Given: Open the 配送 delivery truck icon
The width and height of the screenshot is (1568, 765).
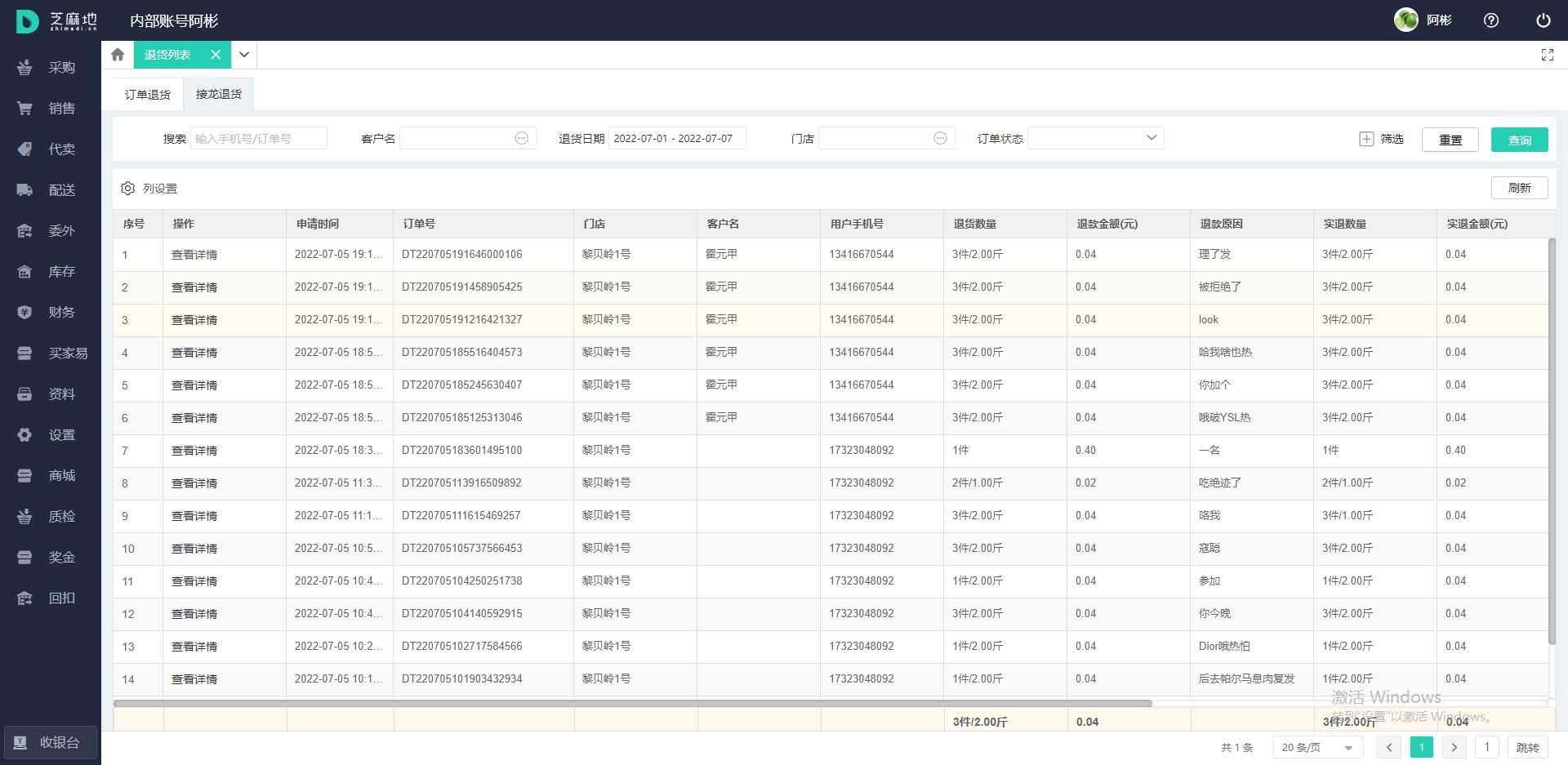Looking at the screenshot, I should point(24,190).
